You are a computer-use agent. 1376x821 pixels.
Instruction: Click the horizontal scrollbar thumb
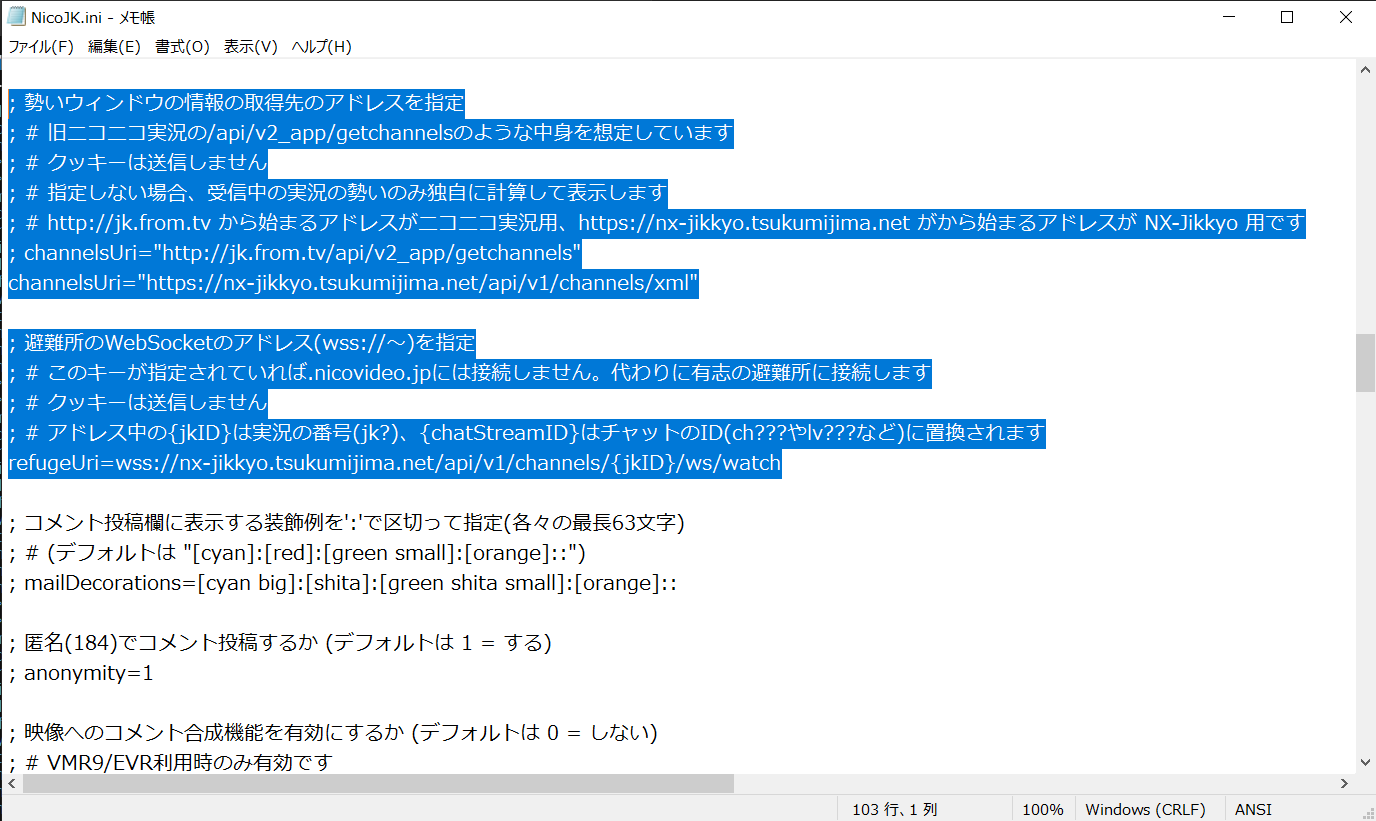coord(378,783)
